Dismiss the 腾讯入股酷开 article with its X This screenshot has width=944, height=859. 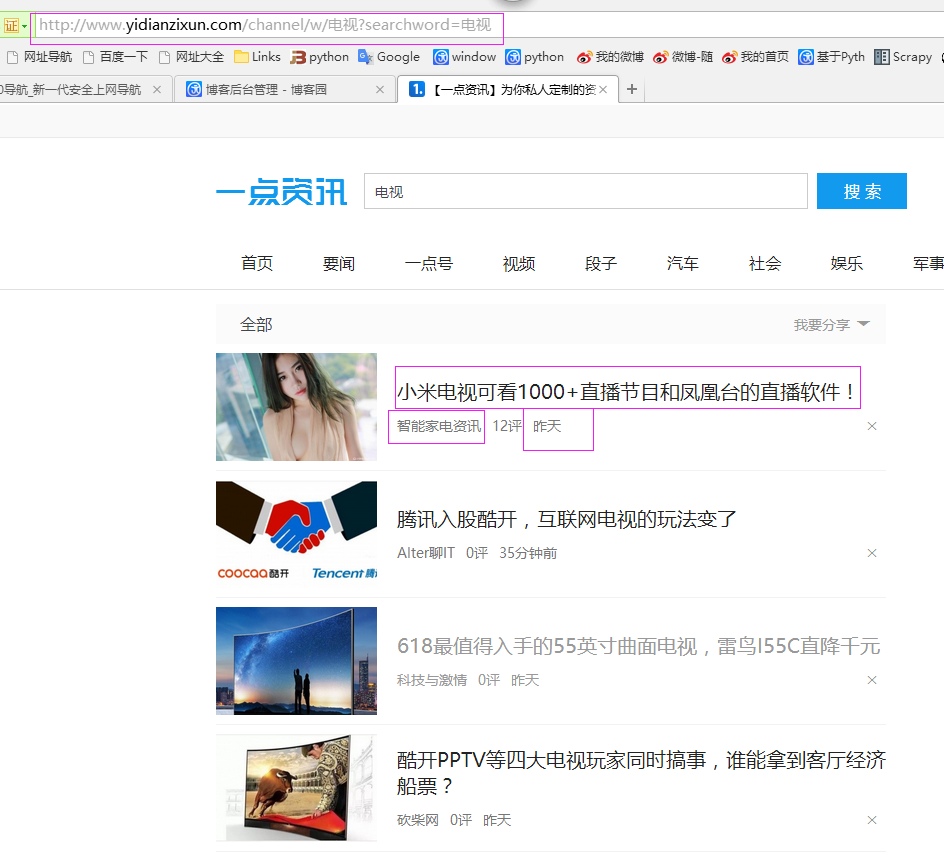[872, 553]
